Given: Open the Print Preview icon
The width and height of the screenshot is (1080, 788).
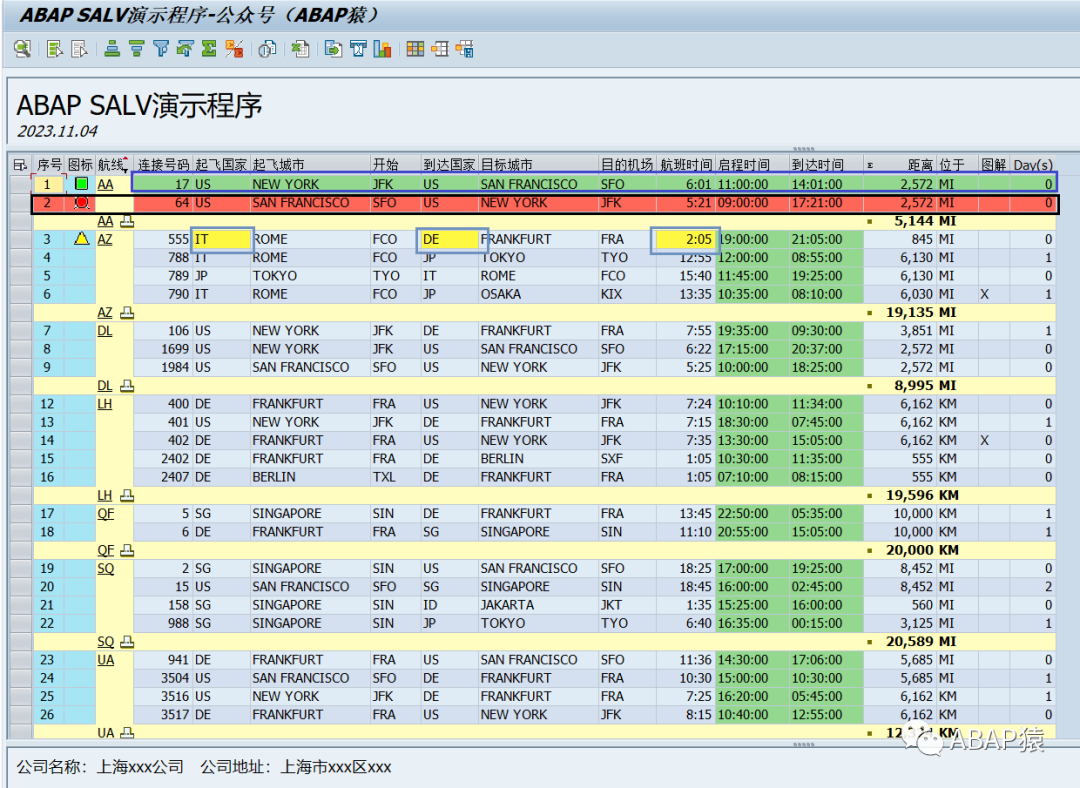Looking at the screenshot, I should point(267,49).
